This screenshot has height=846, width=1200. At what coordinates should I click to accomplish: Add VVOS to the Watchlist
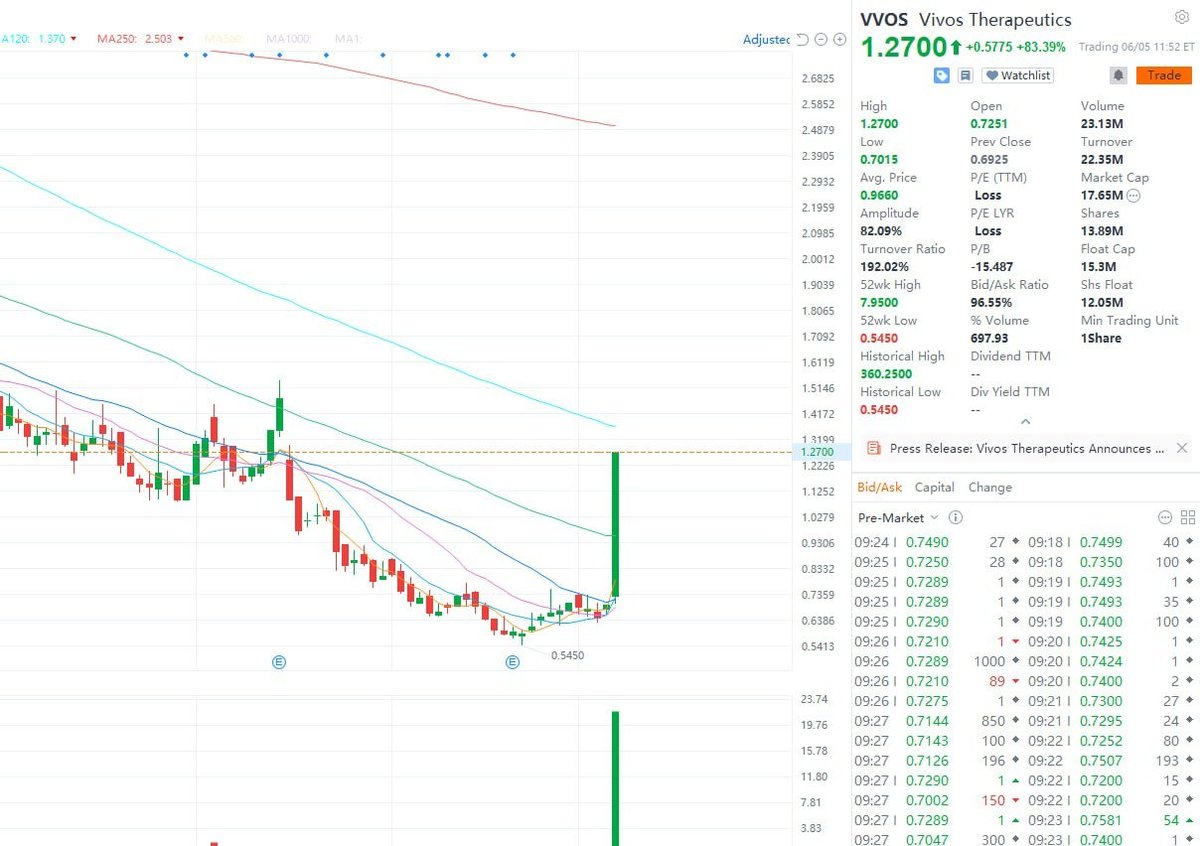(x=1017, y=75)
